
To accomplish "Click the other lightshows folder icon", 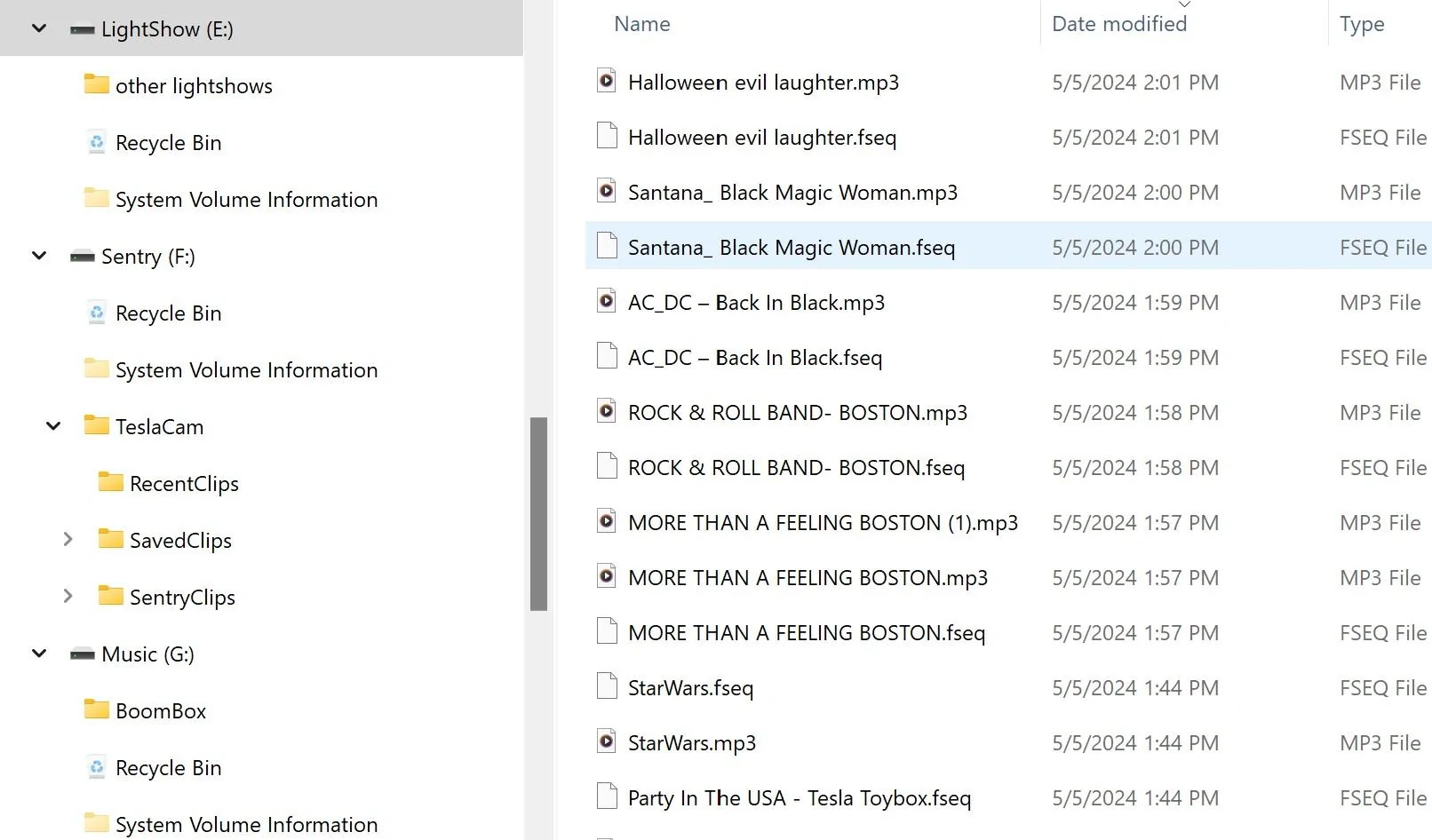I will click(97, 84).
